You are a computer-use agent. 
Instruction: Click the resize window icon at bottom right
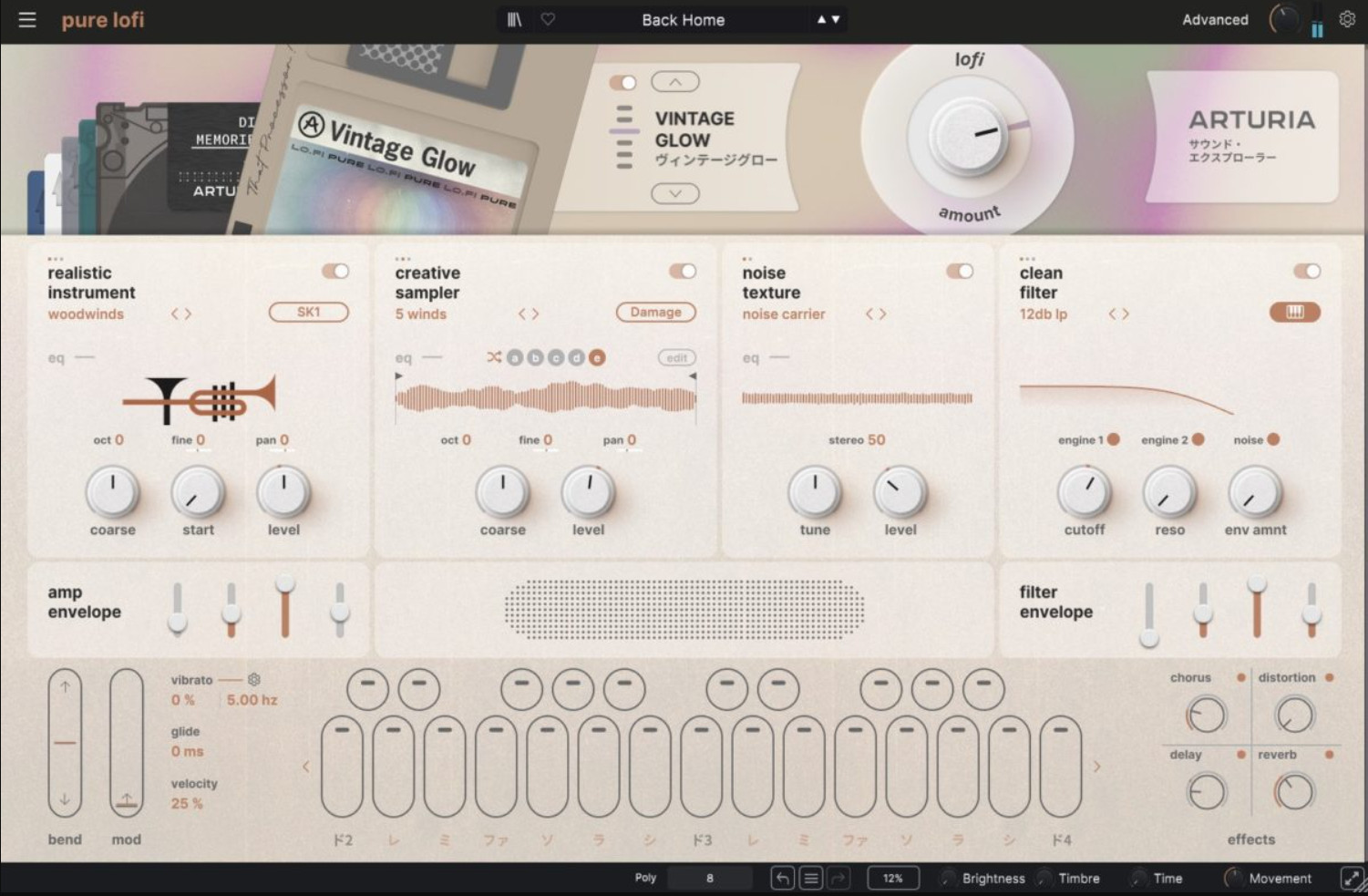click(1352, 879)
